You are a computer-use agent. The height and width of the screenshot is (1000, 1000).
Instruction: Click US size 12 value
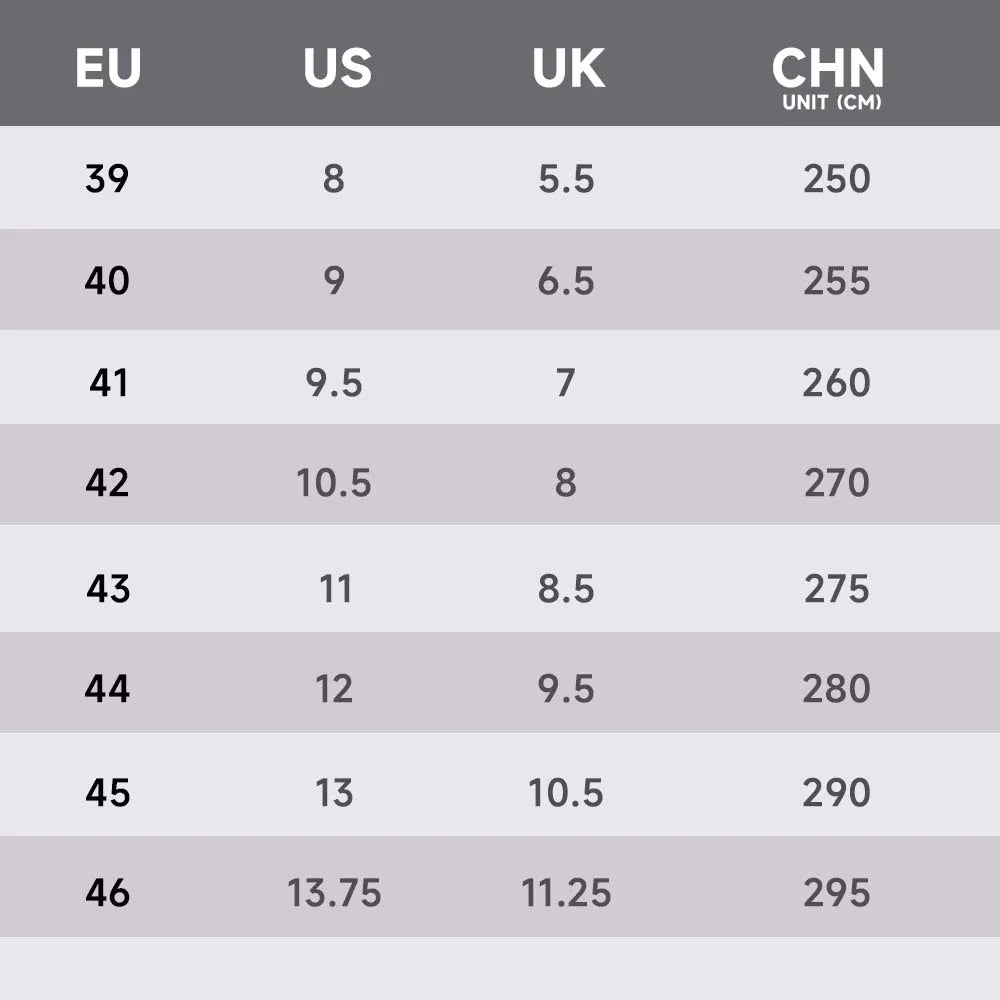[x=334, y=689]
